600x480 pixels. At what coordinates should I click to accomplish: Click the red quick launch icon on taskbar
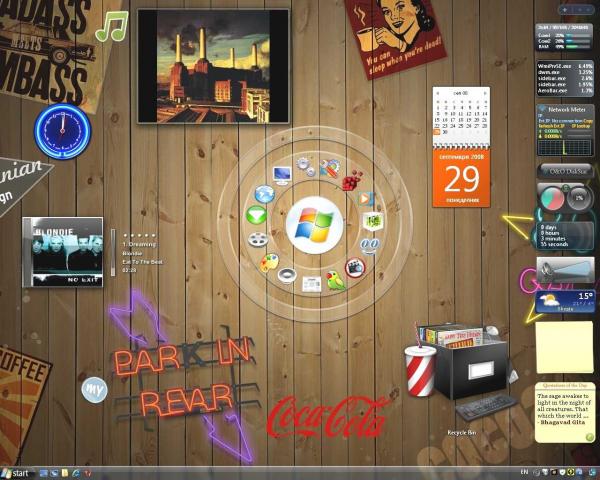87,473
